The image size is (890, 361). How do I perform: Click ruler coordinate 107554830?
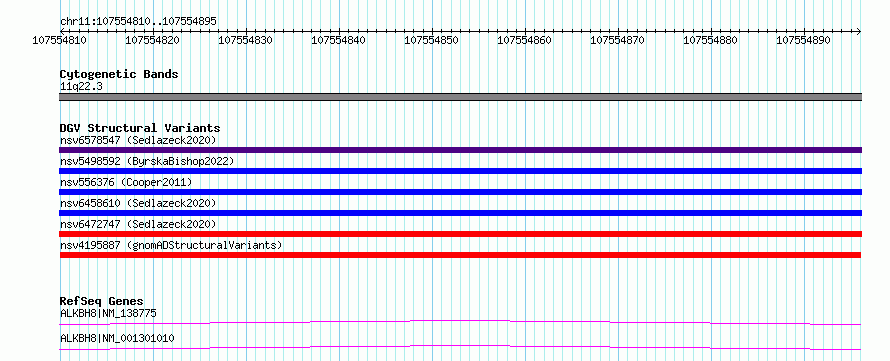[246, 40]
